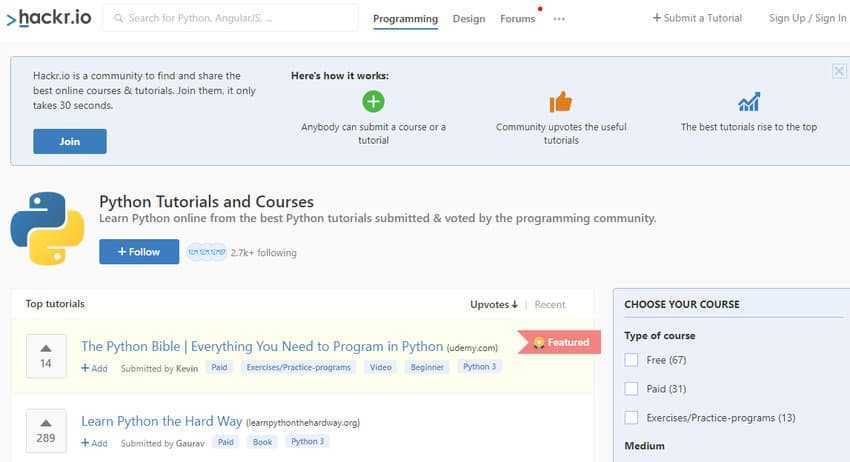
Task: Sort tutorials by Recent
Action: tap(550, 305)
